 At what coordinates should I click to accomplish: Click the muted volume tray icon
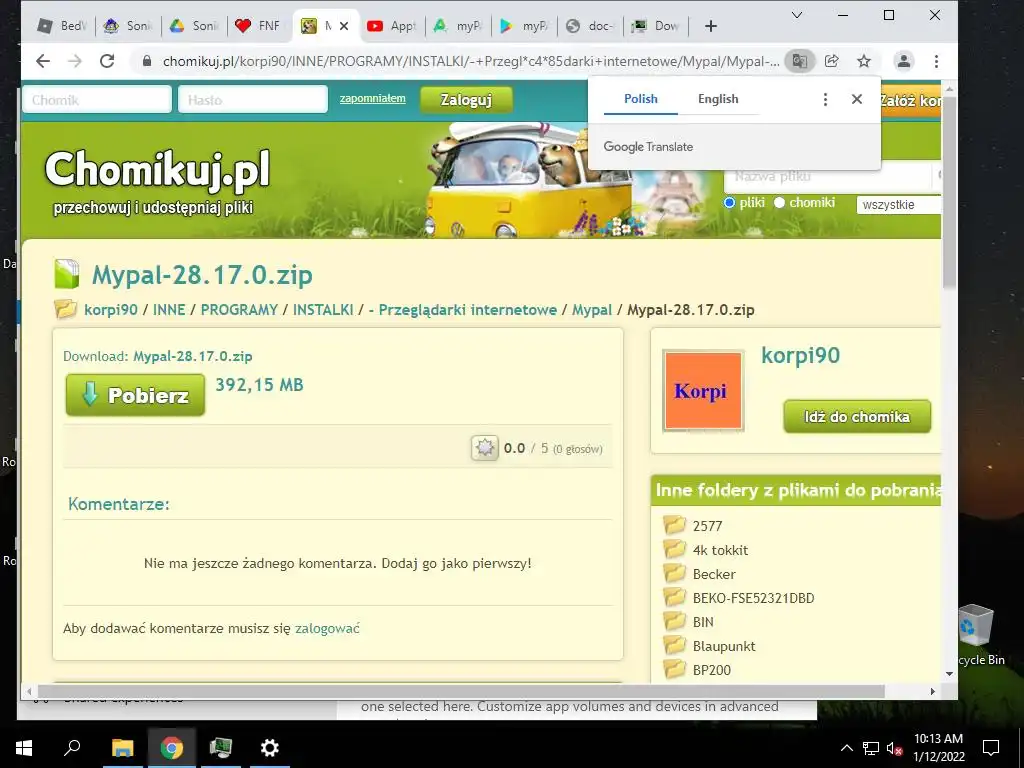[895, 748]
